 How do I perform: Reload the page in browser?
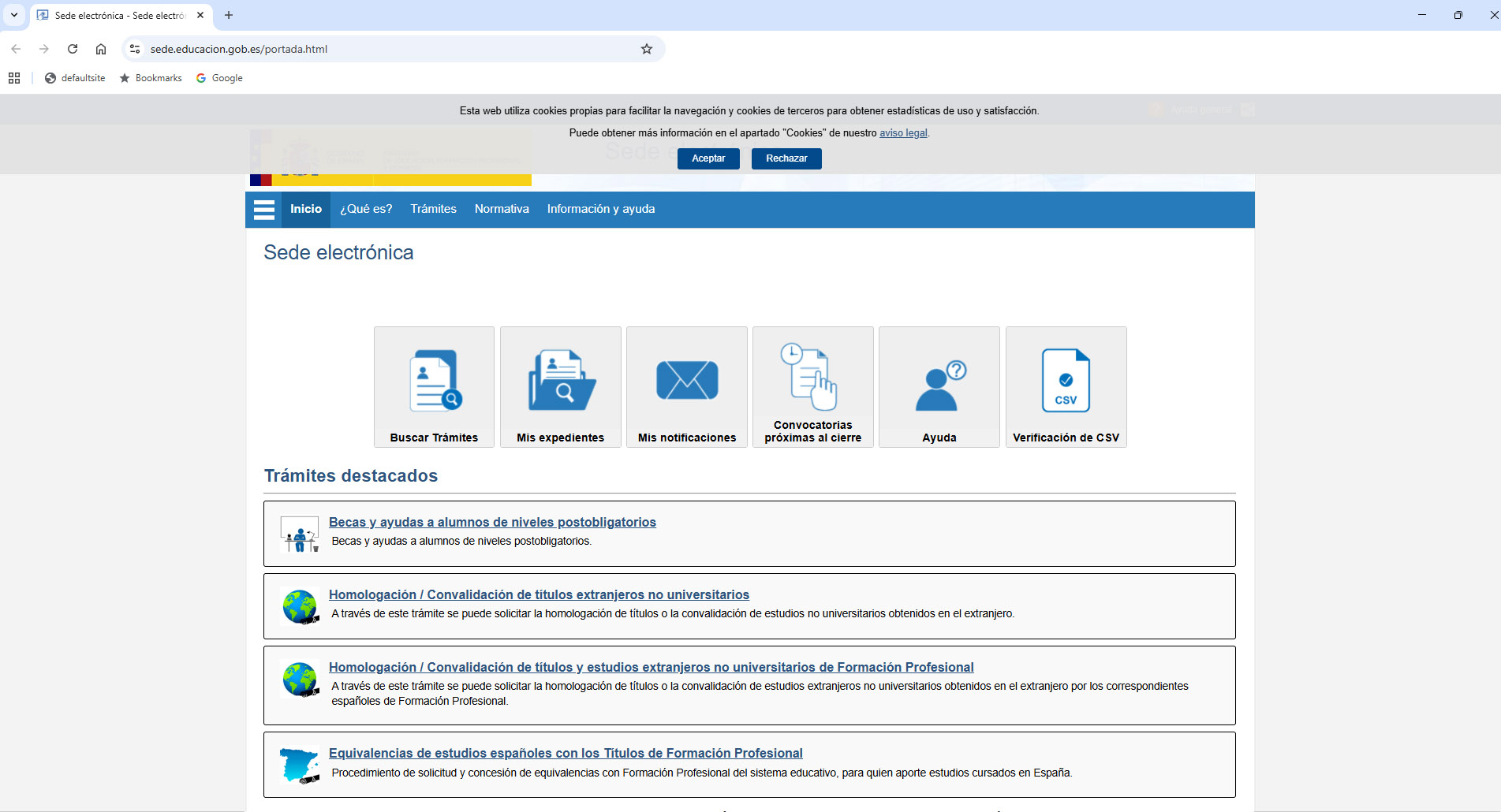coord(73,49)
